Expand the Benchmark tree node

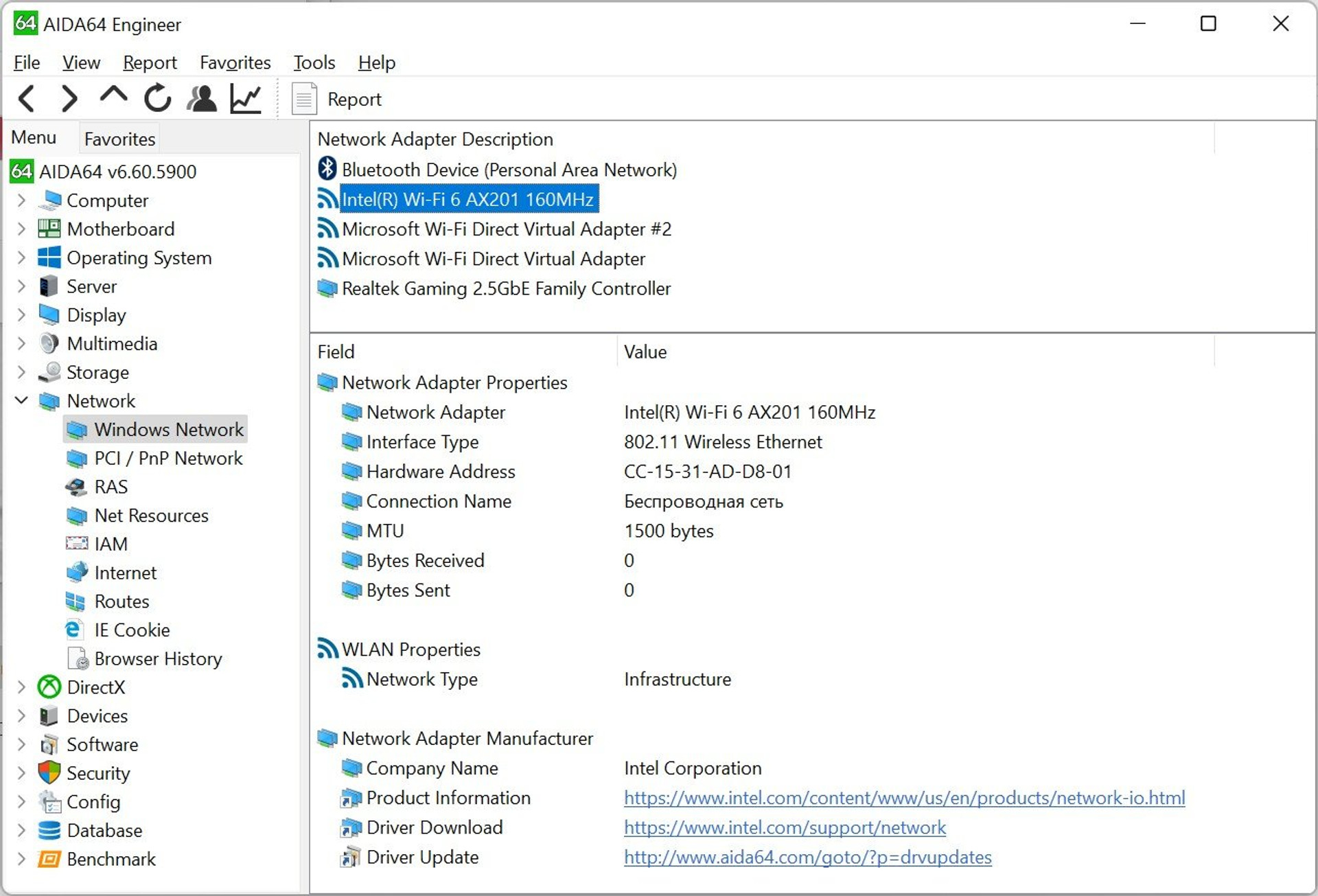point(21,860)
